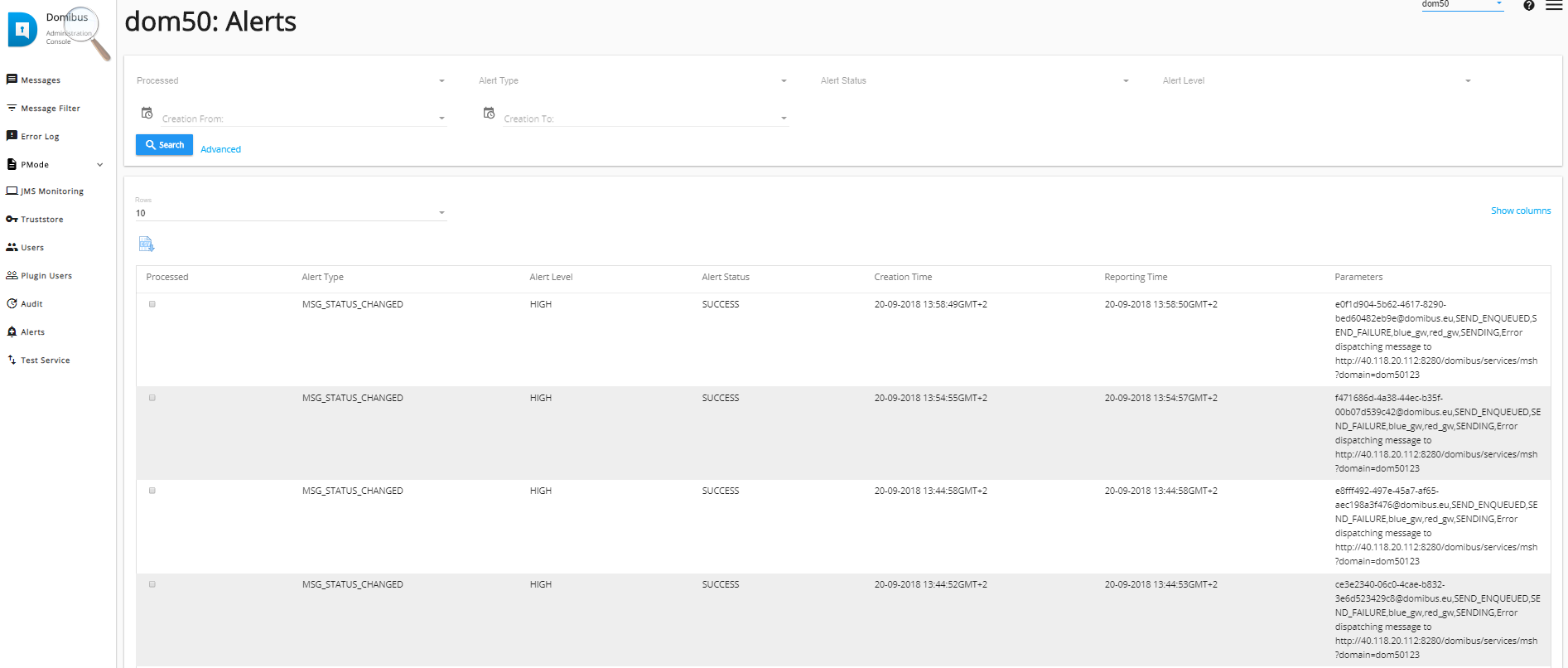Image resolution: width=1568 pixels, height=668 pixels.
Task: Open Messages sidebar icon
Action: (12, 80)
